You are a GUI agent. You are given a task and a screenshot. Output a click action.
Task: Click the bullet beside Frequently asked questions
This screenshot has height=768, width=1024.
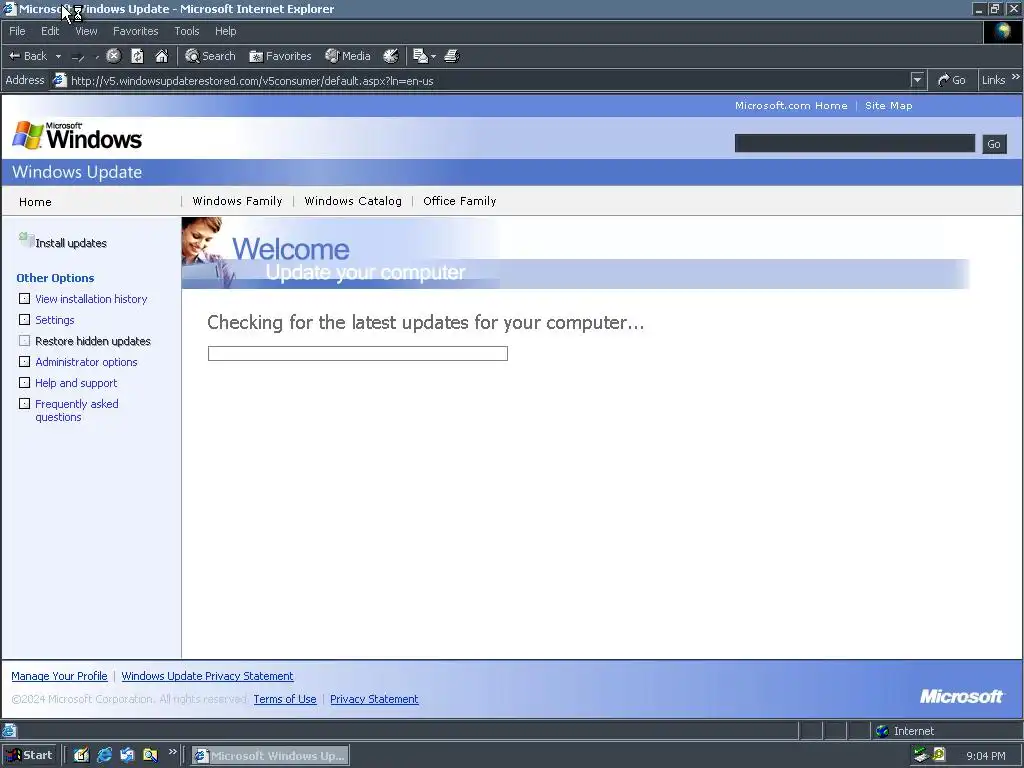tap(25, 404)
